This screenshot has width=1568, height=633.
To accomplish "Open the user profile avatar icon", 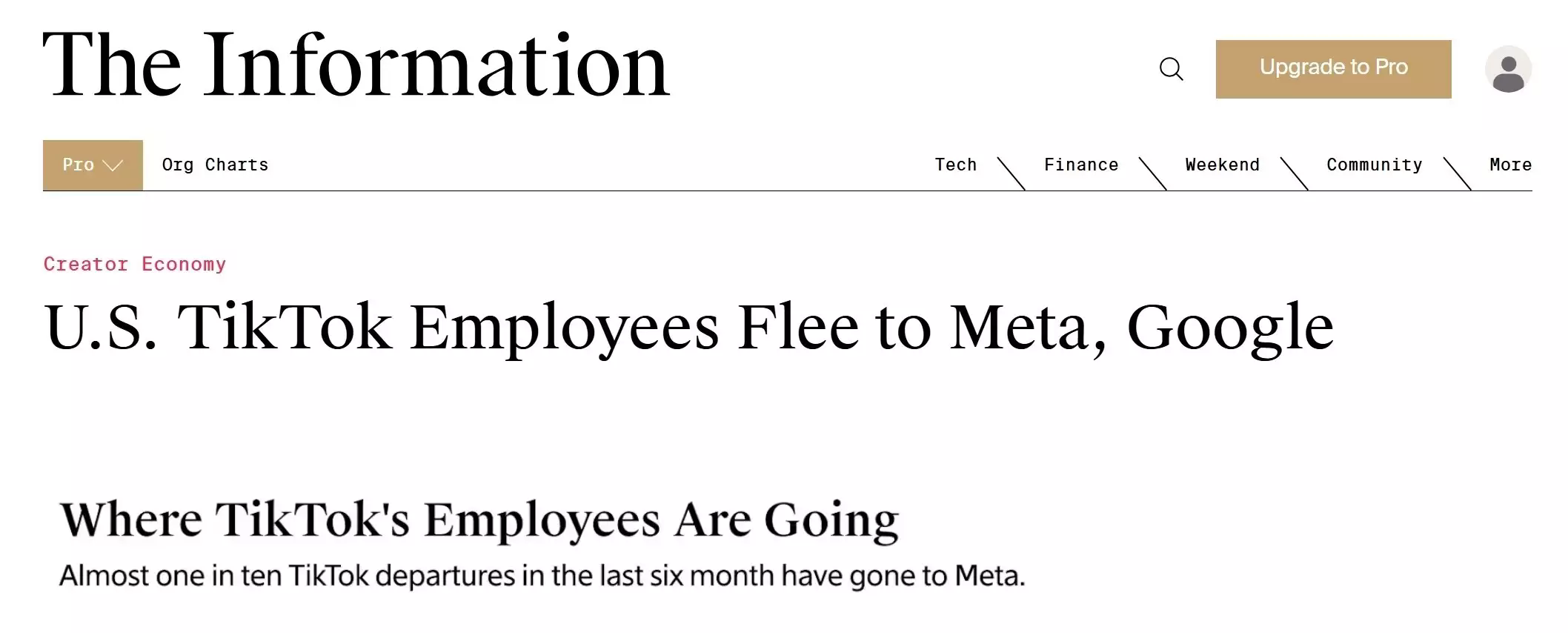I will pyautogui.click(x=1508, y=69).
